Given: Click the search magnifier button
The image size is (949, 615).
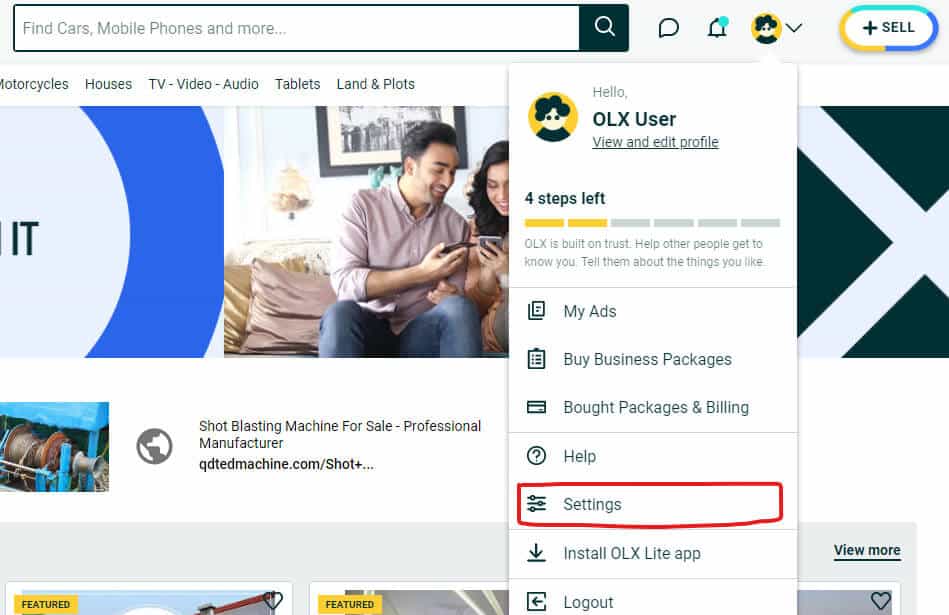Looking at the screenshot, I should coord(603,28).
